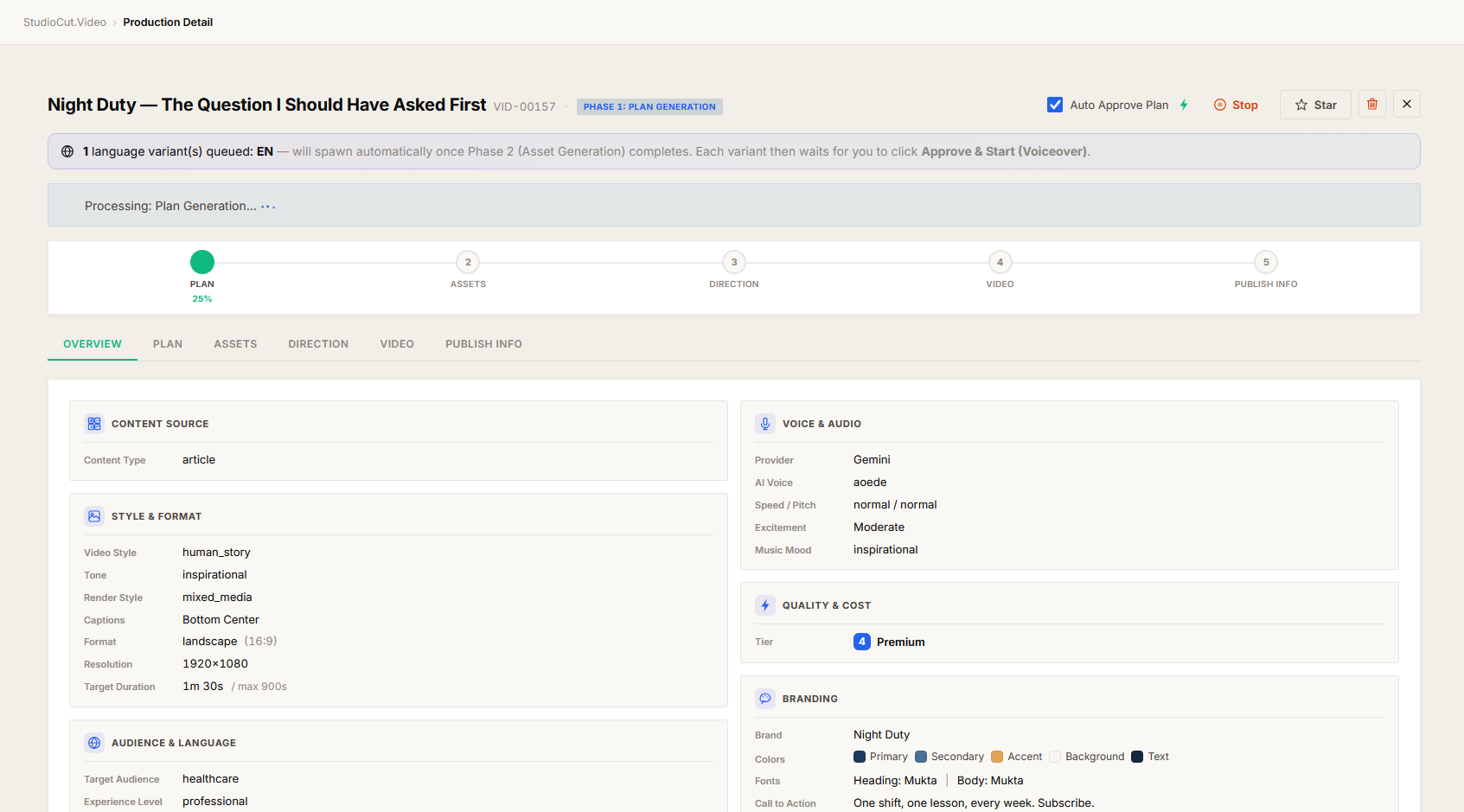The width and height of the screenshot is (1464, 812).
Task: Stop the production processing
Action: click(1236, 105)
